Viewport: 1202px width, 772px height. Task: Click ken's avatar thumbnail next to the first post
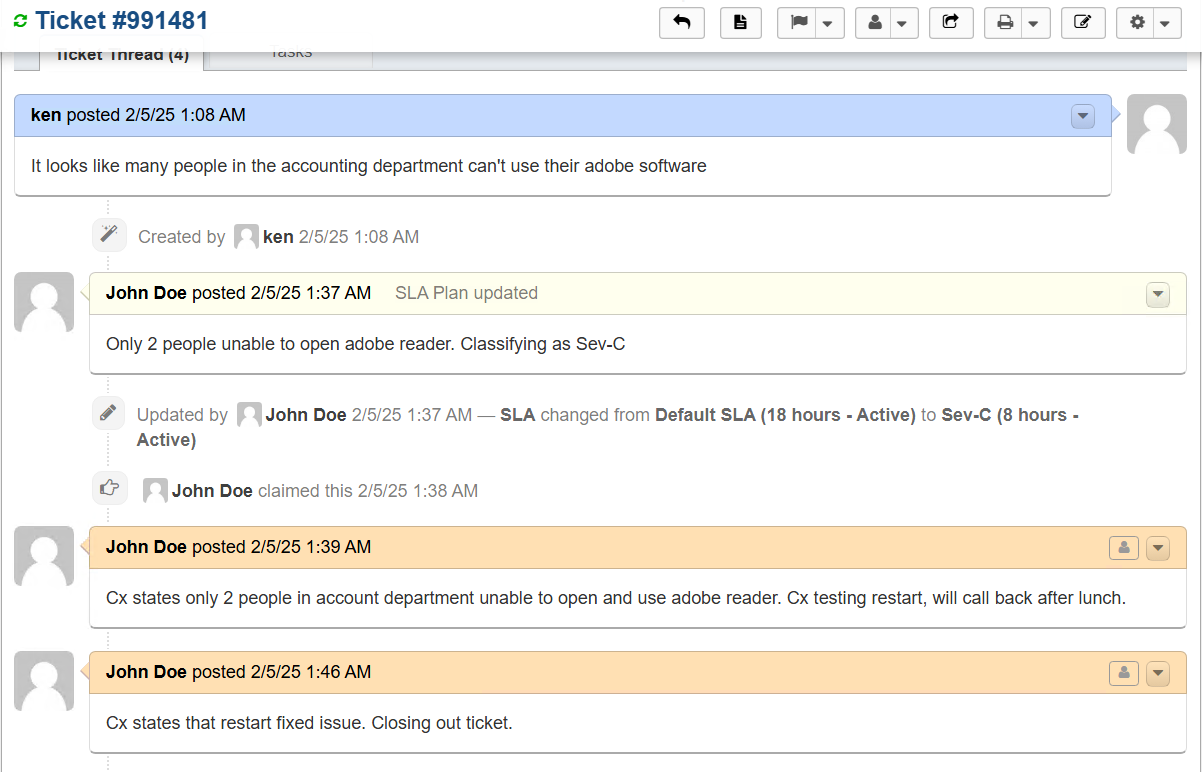pyautogui.click(x=1156, y=123)
